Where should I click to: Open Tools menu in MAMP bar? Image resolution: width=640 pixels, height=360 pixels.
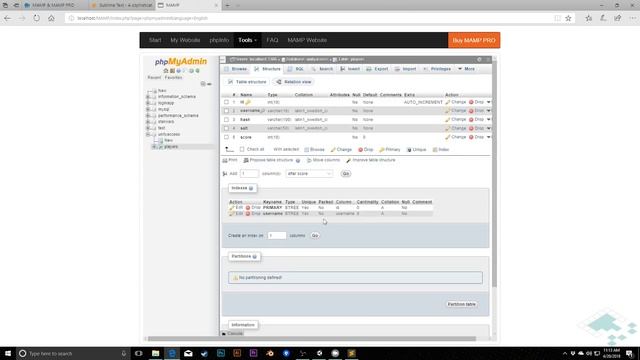[247, 40]
